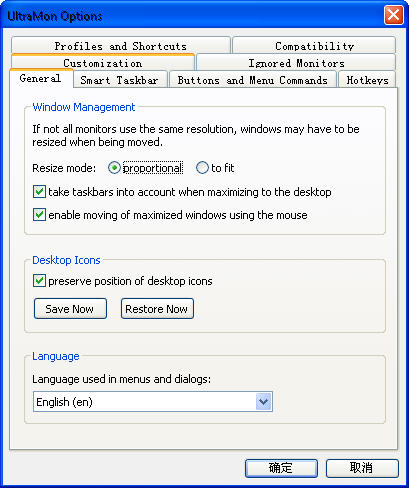Select the General tab
The image size is (409, 488).
[x=41, y=79]
